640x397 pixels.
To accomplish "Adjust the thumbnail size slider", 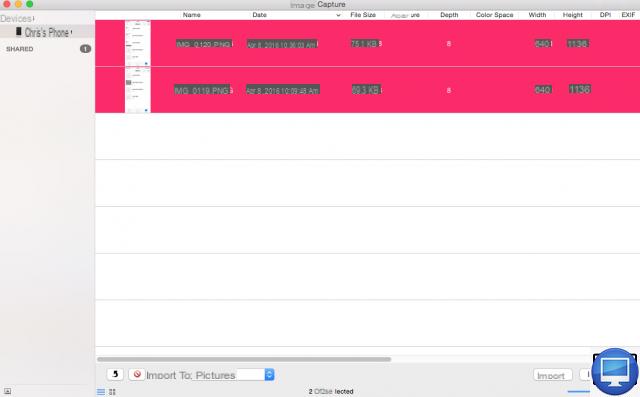I will coord(579,392).
